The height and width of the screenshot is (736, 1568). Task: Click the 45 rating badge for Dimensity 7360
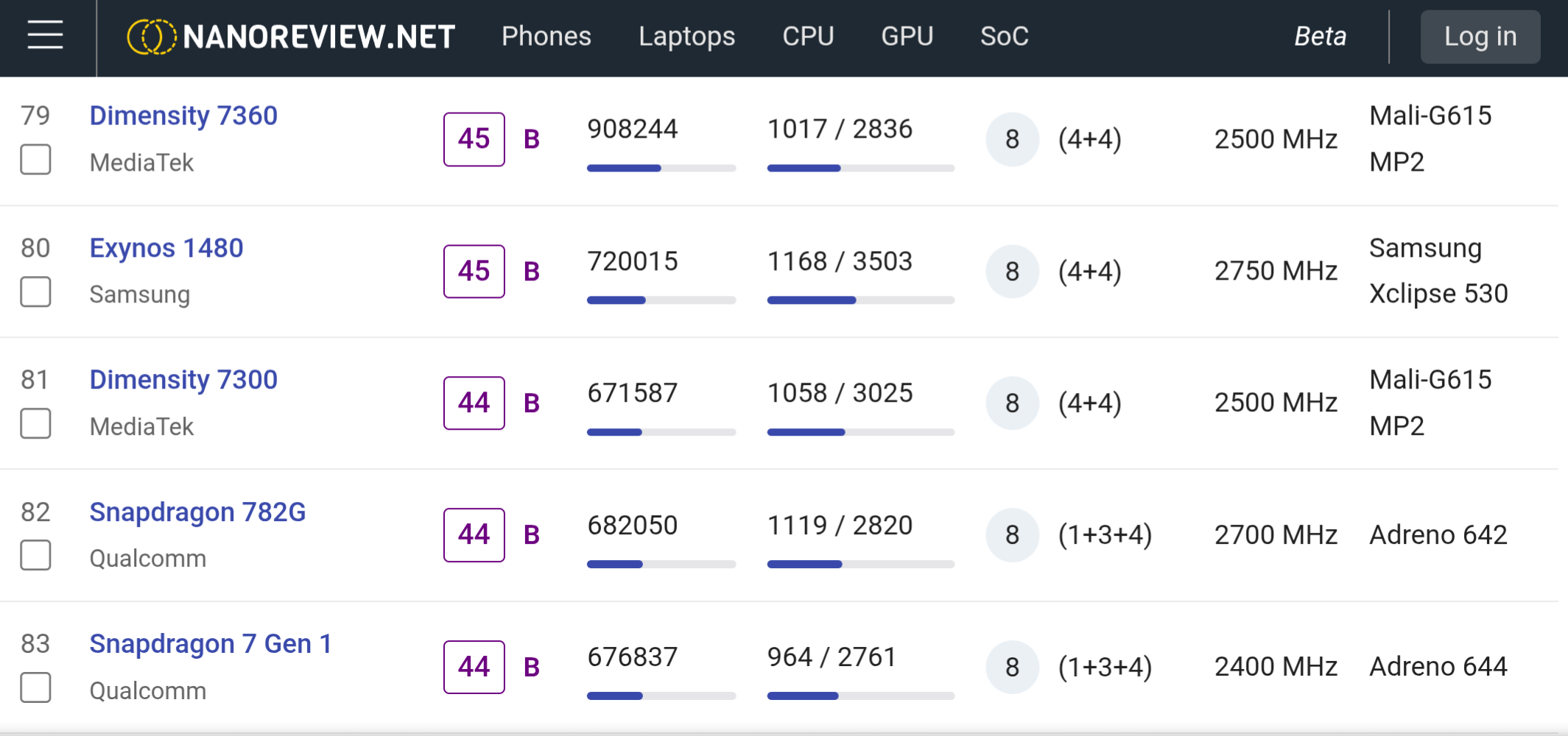pos(474,139)
